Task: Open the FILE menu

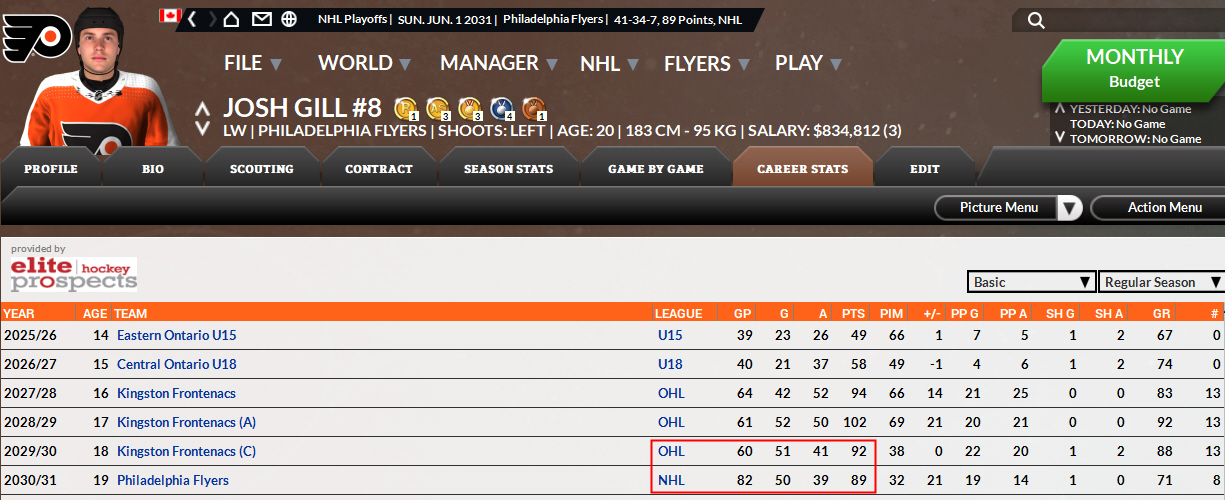Action: 253,63
